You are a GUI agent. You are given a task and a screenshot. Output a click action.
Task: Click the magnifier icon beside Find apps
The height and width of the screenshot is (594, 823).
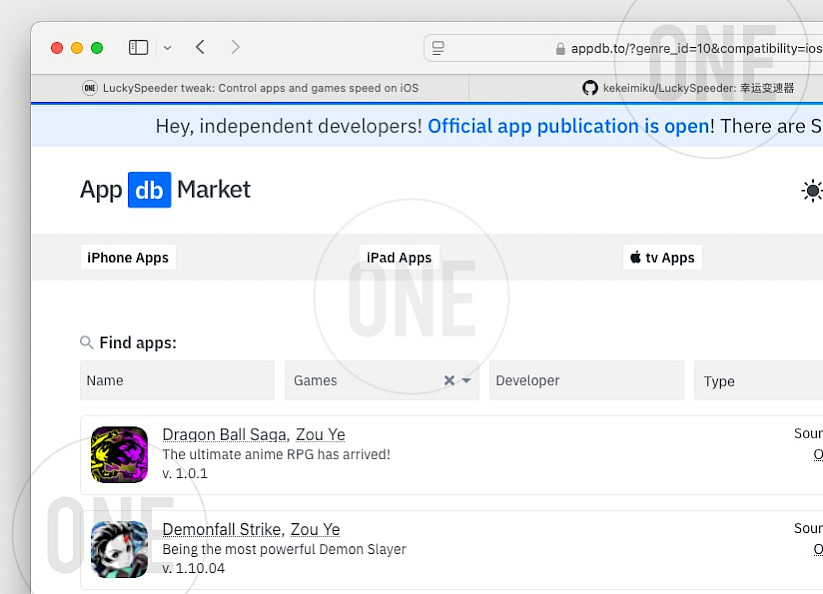click(86, 343)
